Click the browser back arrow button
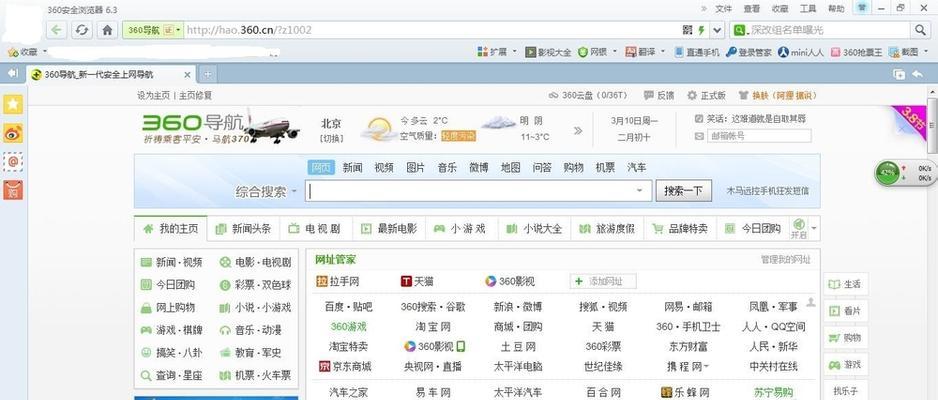This screenshot has width=938, height=400. 56,30
